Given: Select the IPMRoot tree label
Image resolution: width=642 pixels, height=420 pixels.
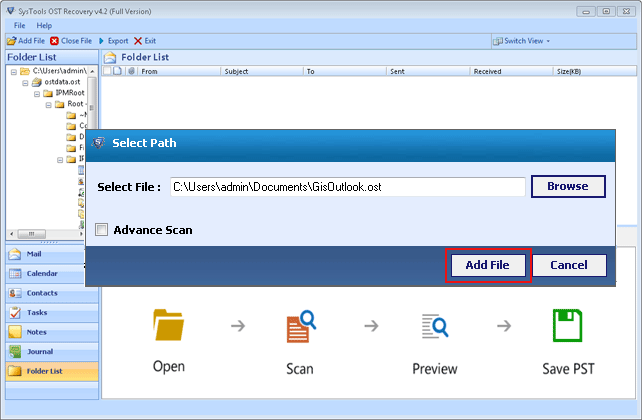Looking at the screenshot, I should 70,93.
